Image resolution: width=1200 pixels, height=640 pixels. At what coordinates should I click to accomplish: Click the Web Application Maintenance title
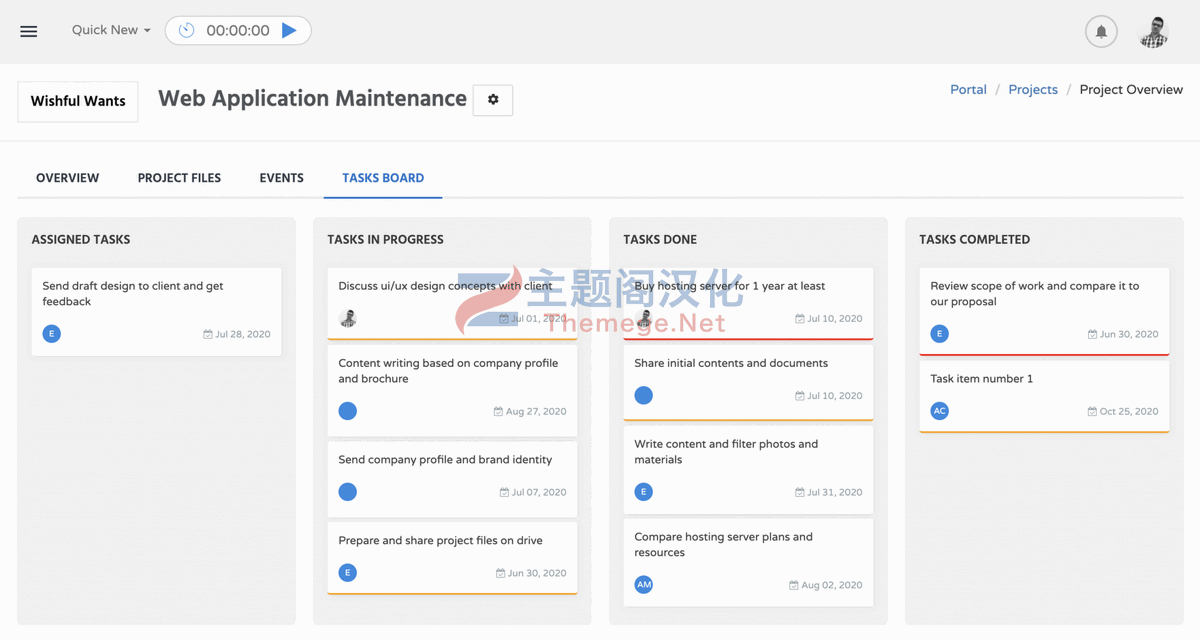pos(312,99)
